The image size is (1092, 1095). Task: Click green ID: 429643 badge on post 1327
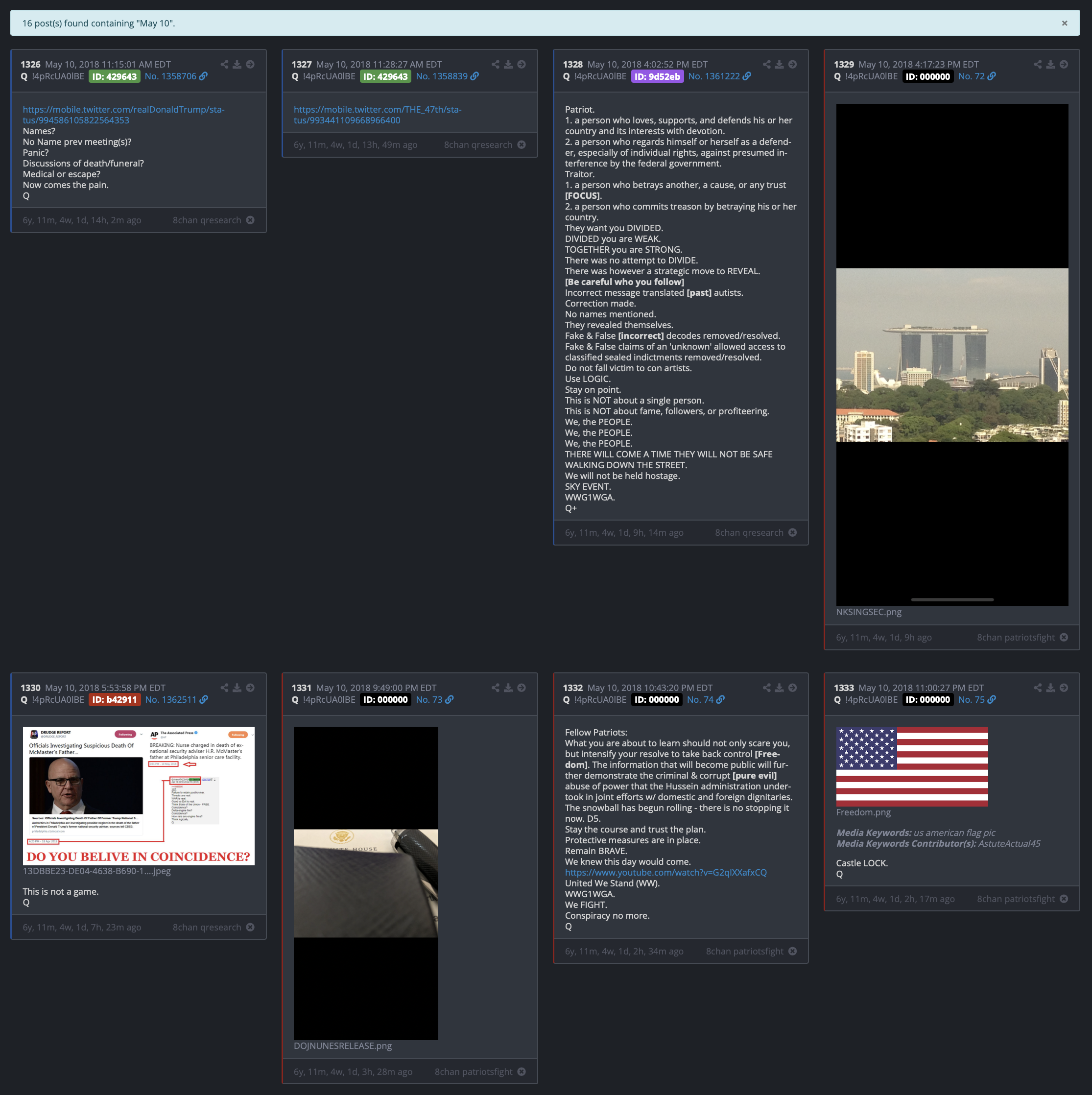385,76
